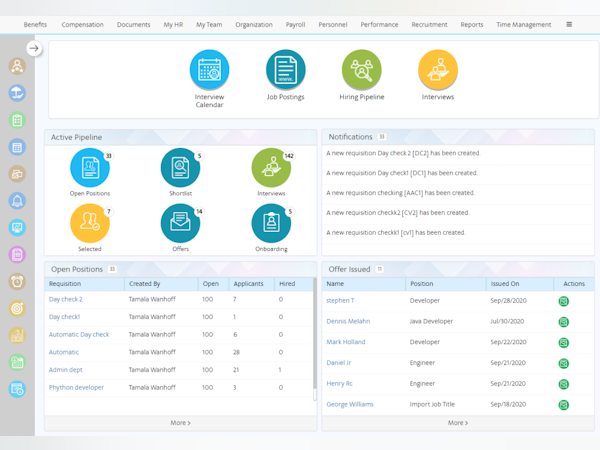Viewport: 600px width, 450px height.
Task: Open candidate Mark Holland's offer
Action: click(x=346, y=342)
